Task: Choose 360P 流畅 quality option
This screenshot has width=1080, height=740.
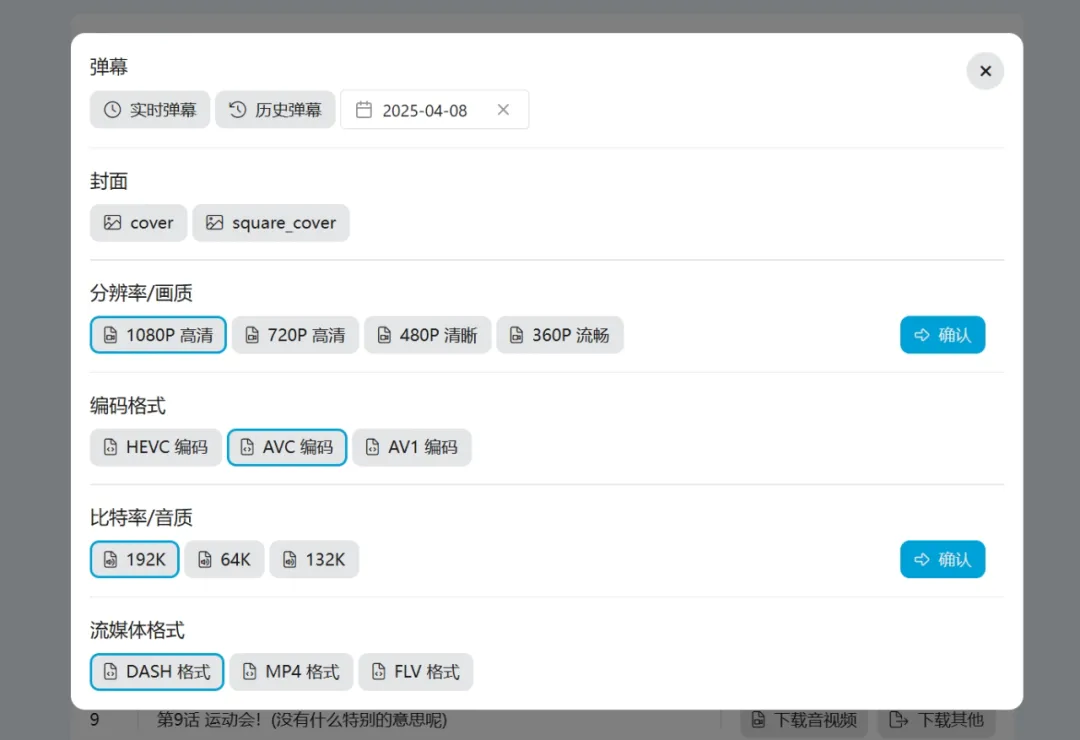Action: tap(559, 335)
